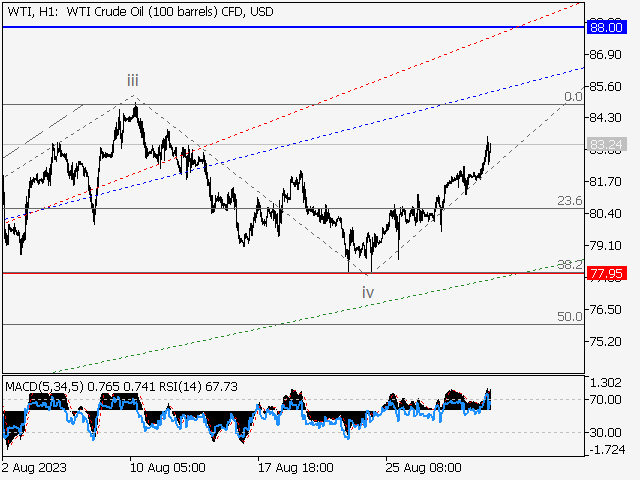Image resolution: width=640 pixels, height=480 pixels.
Task: Click the 30.00 RSI level label
Action: [606, 432]
